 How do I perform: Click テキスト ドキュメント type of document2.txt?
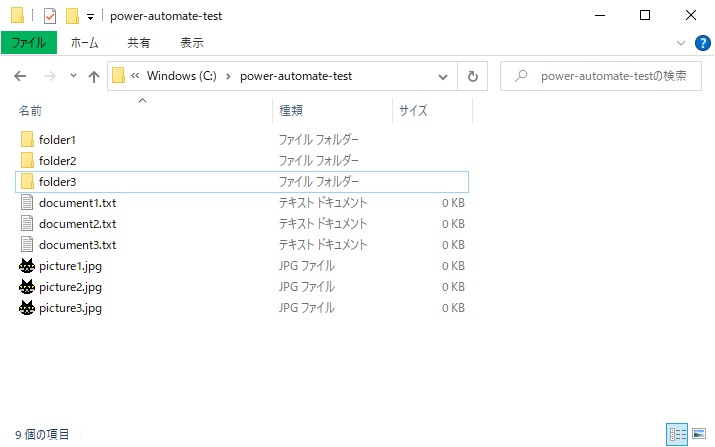click(323, 224)
